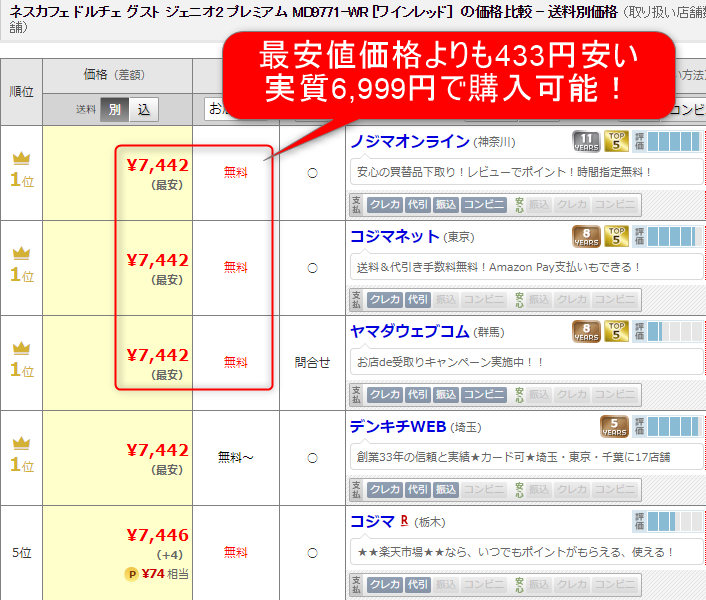The height and width of the screenshot is (600, 706).
Task: Click コジマネット ¥7,442 price
Action: tap(158, 260)
